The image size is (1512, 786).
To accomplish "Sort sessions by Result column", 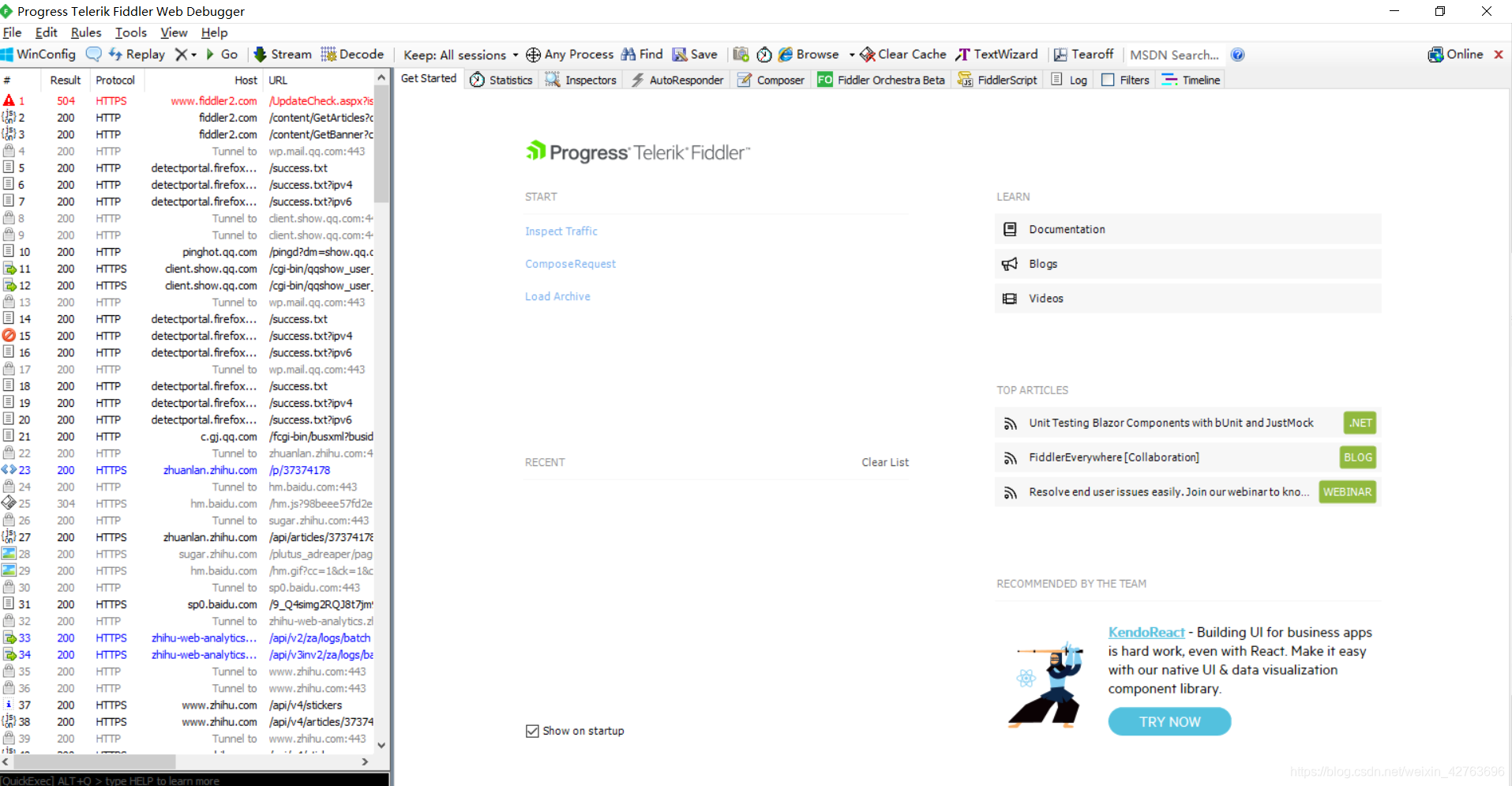I will tap(65, 80).
